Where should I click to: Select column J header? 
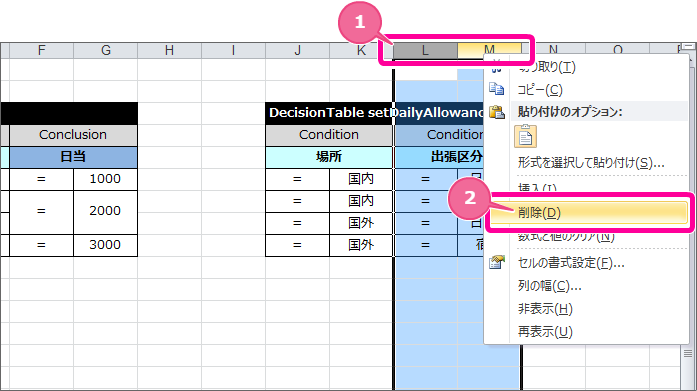[297, 50]
